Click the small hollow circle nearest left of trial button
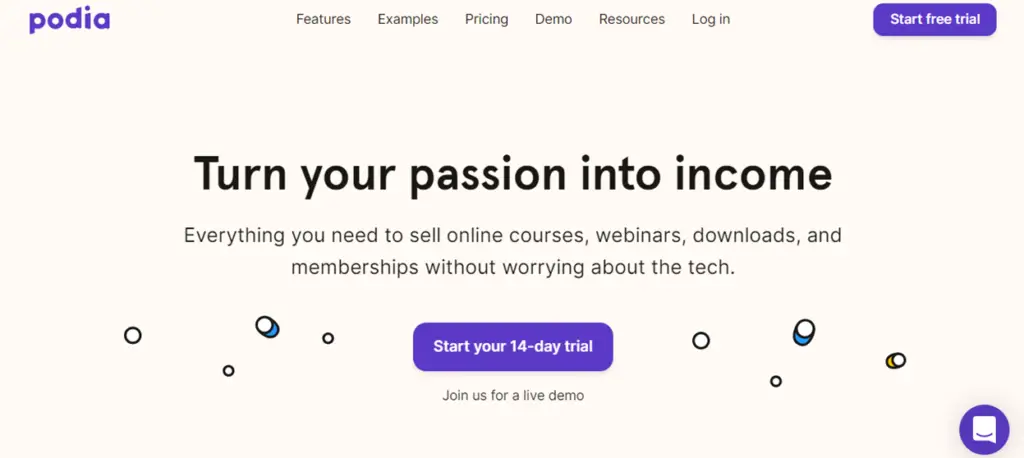The height and width of the screenshot is (458, 1024). [328, 338]
